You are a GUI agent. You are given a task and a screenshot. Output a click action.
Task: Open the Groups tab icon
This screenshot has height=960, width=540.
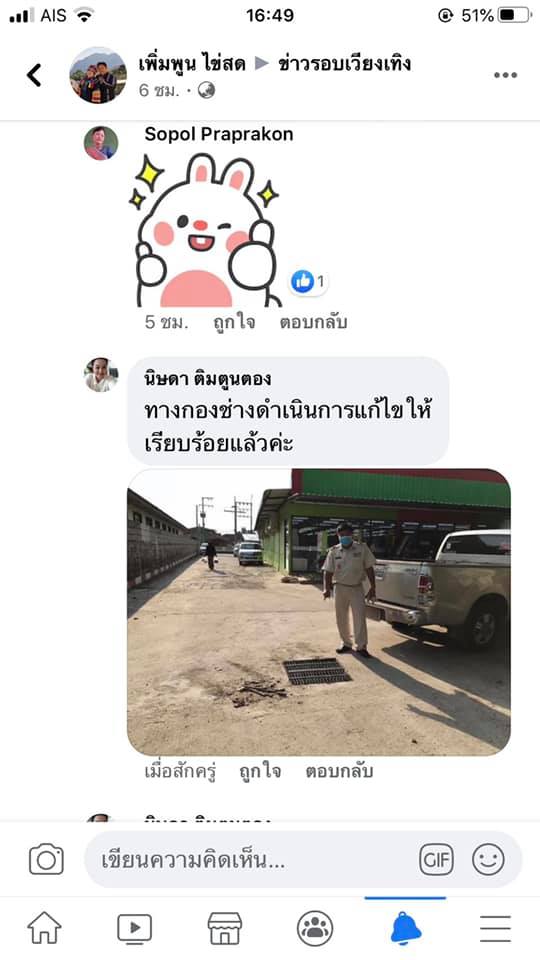(315, 928)
